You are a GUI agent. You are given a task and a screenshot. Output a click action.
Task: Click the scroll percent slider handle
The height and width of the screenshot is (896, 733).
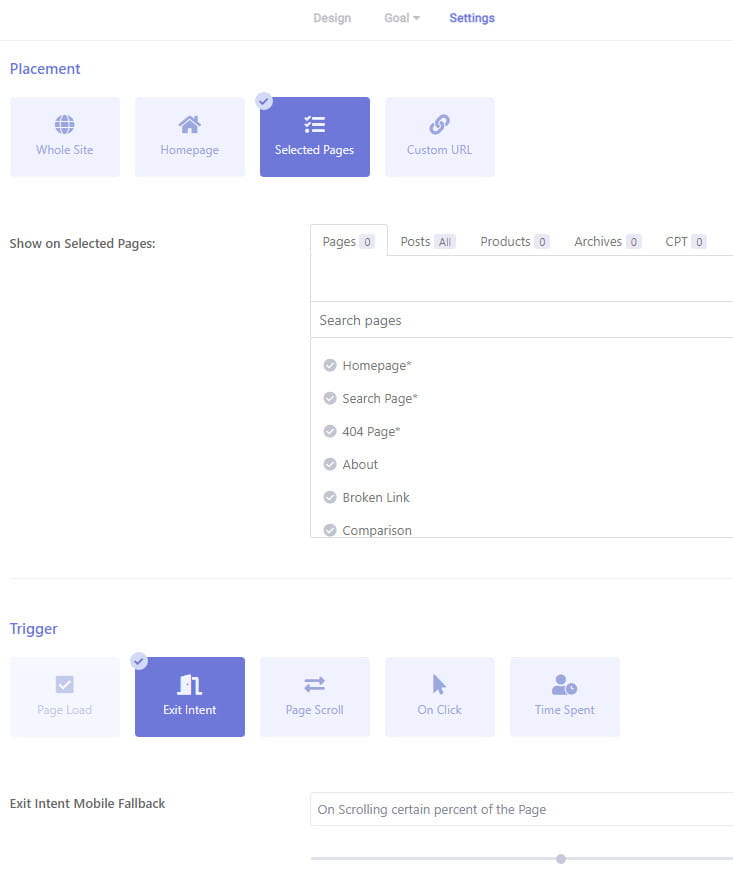point(561,859)
